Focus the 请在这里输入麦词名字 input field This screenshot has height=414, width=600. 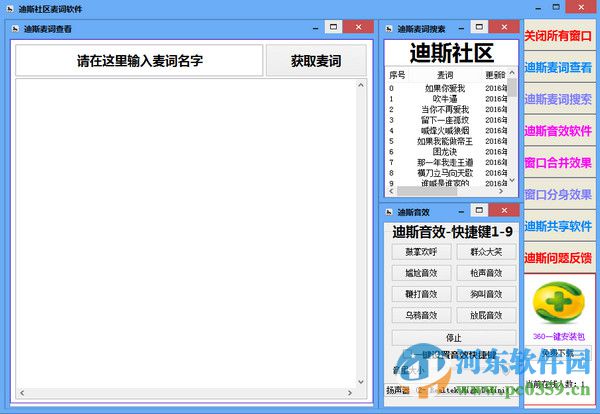(139, 60)
